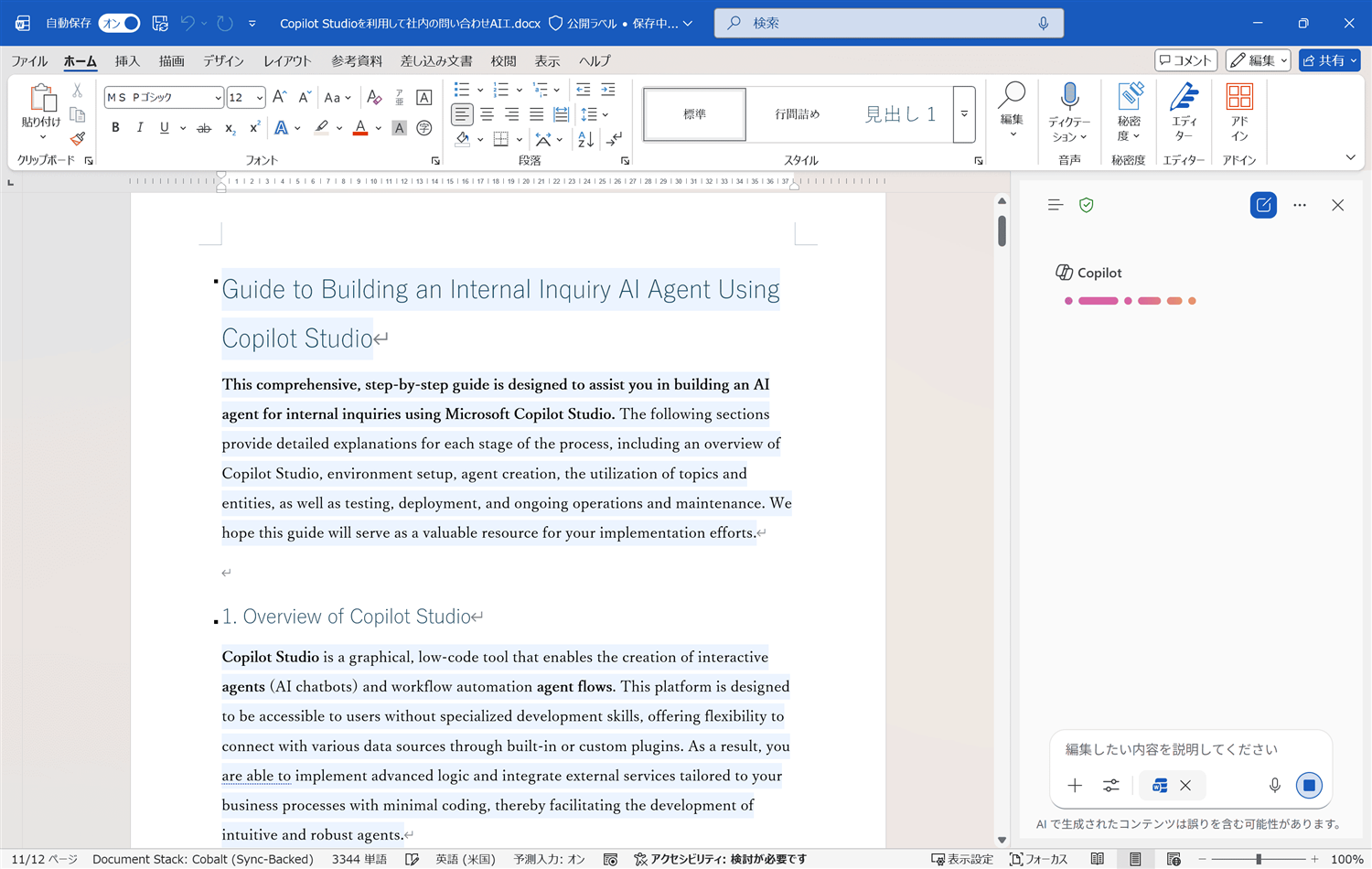Apply superscript formatting
This screenshot has width=1372, height=869.
pos(254,128)
